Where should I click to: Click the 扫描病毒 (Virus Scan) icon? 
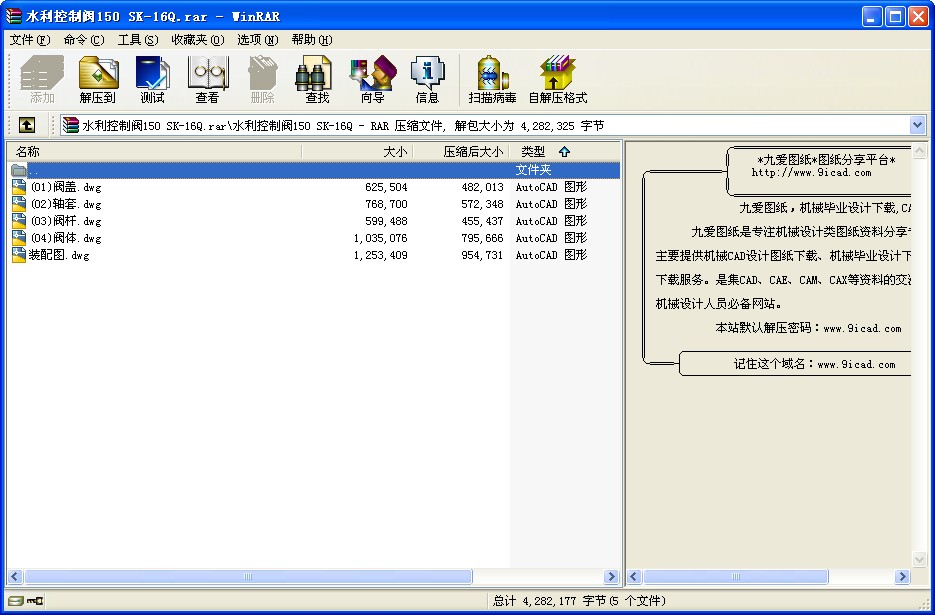point(492,80)
